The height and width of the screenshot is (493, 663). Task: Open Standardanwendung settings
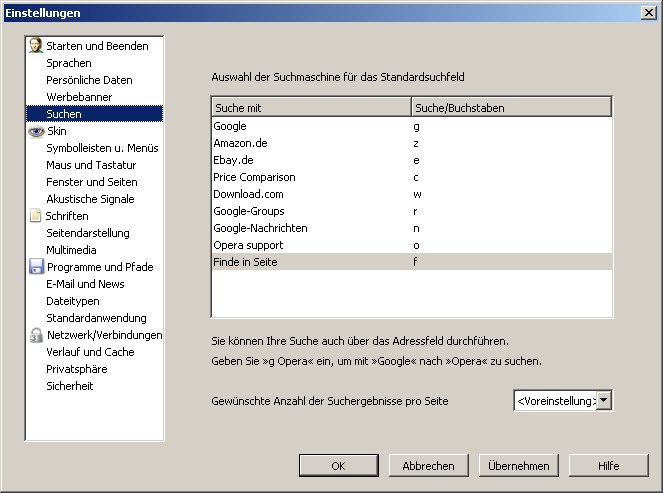pyautogui.click(x=96, y=318)
